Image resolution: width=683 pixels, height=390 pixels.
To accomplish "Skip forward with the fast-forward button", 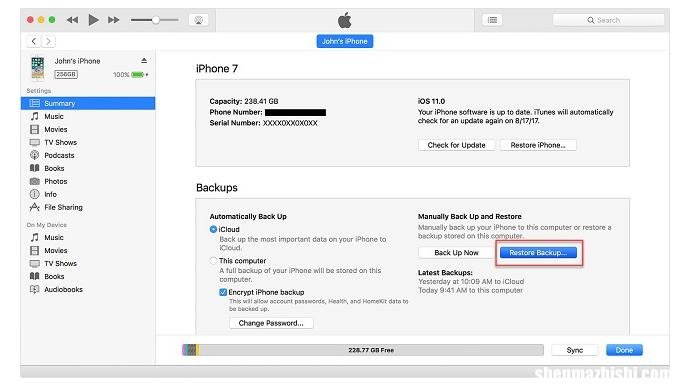I will [113, 20].
